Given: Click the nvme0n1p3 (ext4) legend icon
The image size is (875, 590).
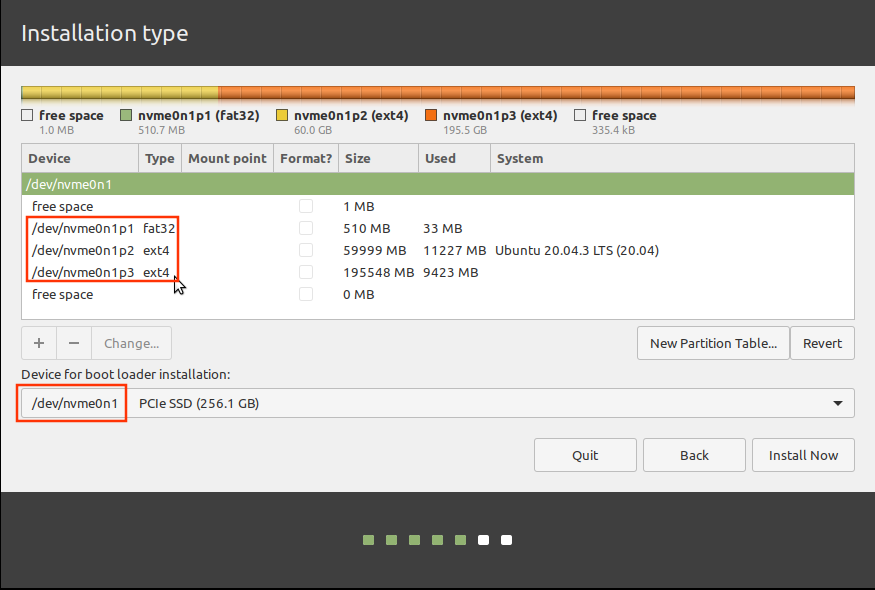Looking at the screenshot, I should click(x=432, y=115).
